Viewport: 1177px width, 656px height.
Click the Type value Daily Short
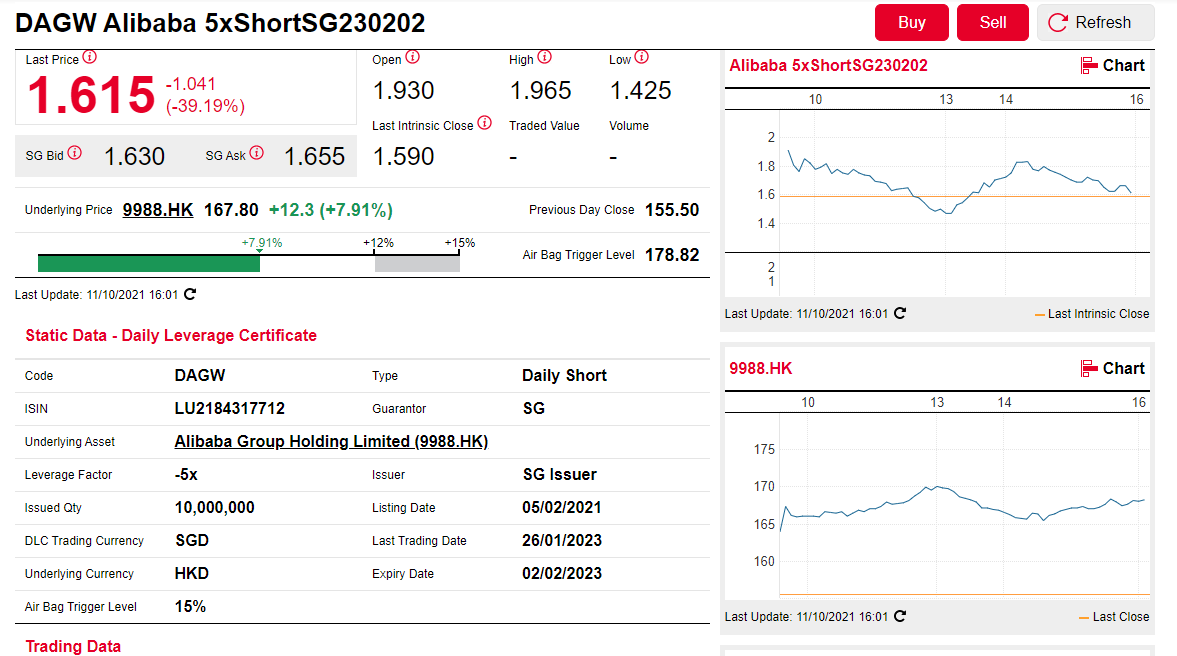point(564,375)
